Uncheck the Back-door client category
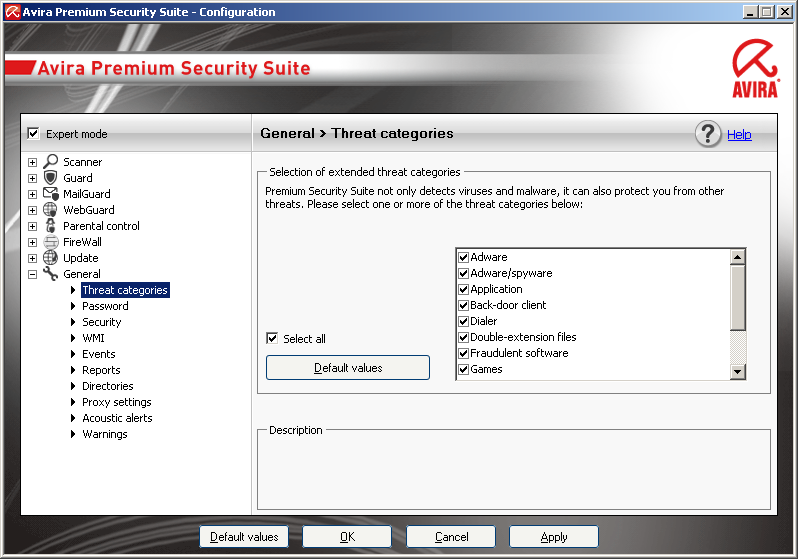Viewport: 798px width, 559px height. 463,305
